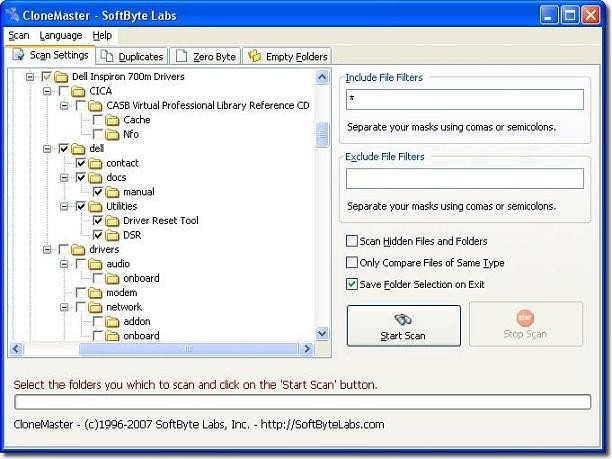
Task: Click the Dell Inspiron 700m Drivers folder icon
Action: (61, 76)
